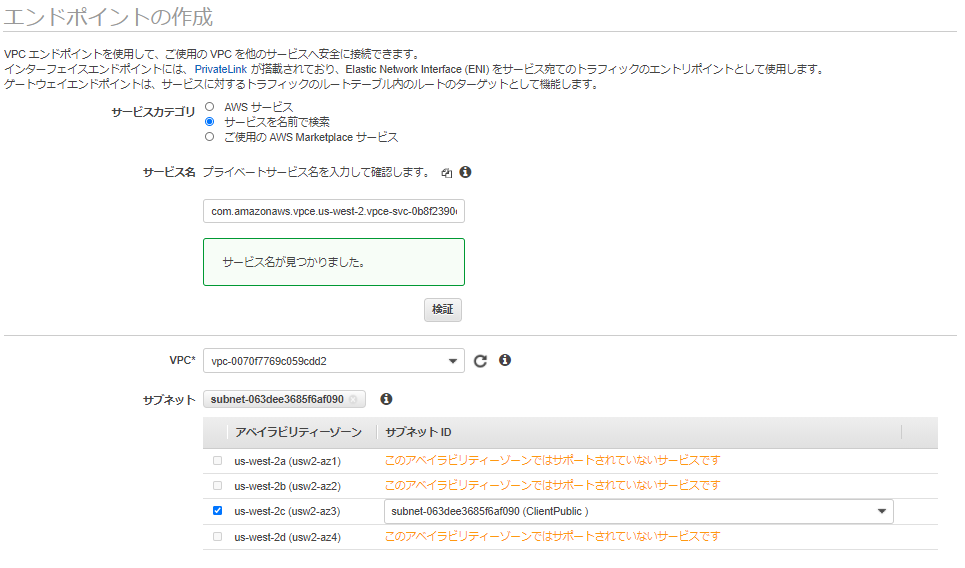Click the サービスカテゴリ label
This screenshot has height=568, width=965.
tap(153, 112)
